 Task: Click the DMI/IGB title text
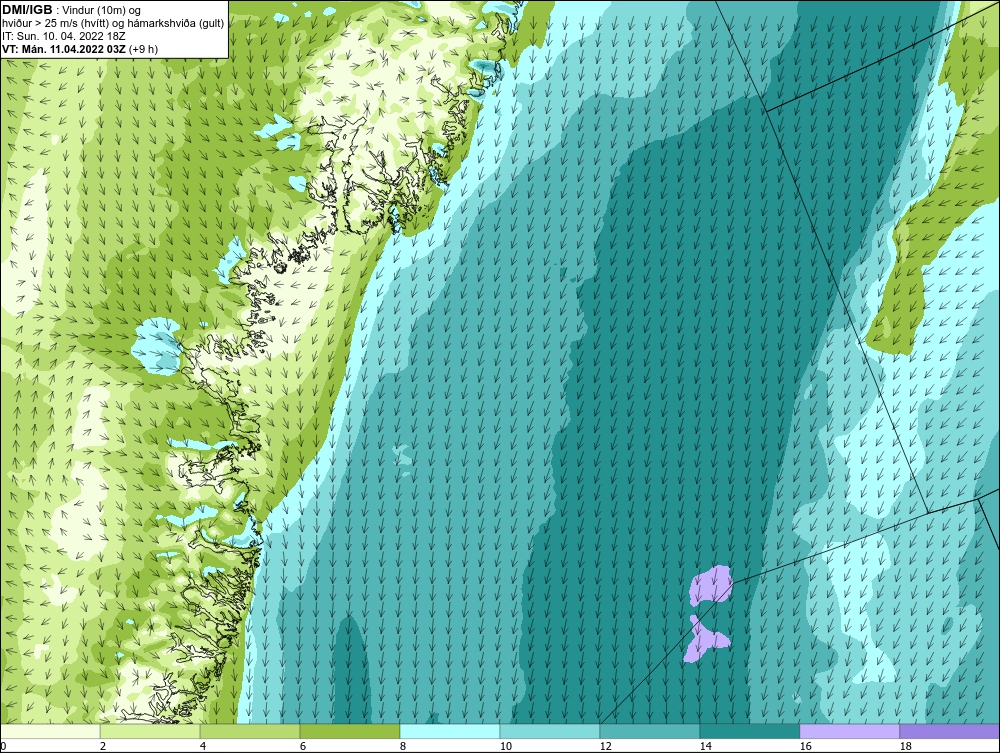pyautogui.click(x=27, y=10)
